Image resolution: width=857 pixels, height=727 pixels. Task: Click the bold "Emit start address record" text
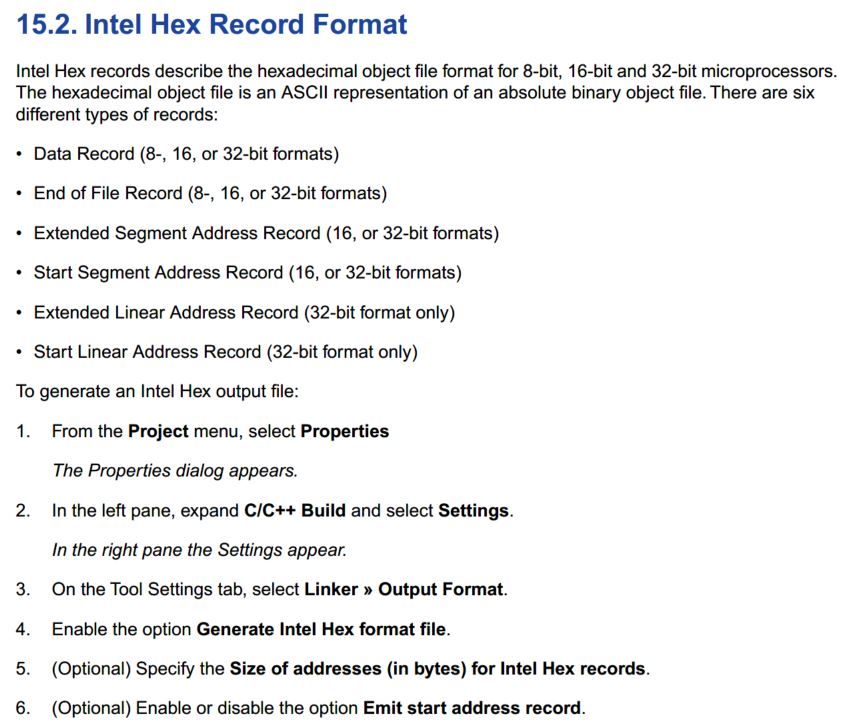[x=471, y=708]
